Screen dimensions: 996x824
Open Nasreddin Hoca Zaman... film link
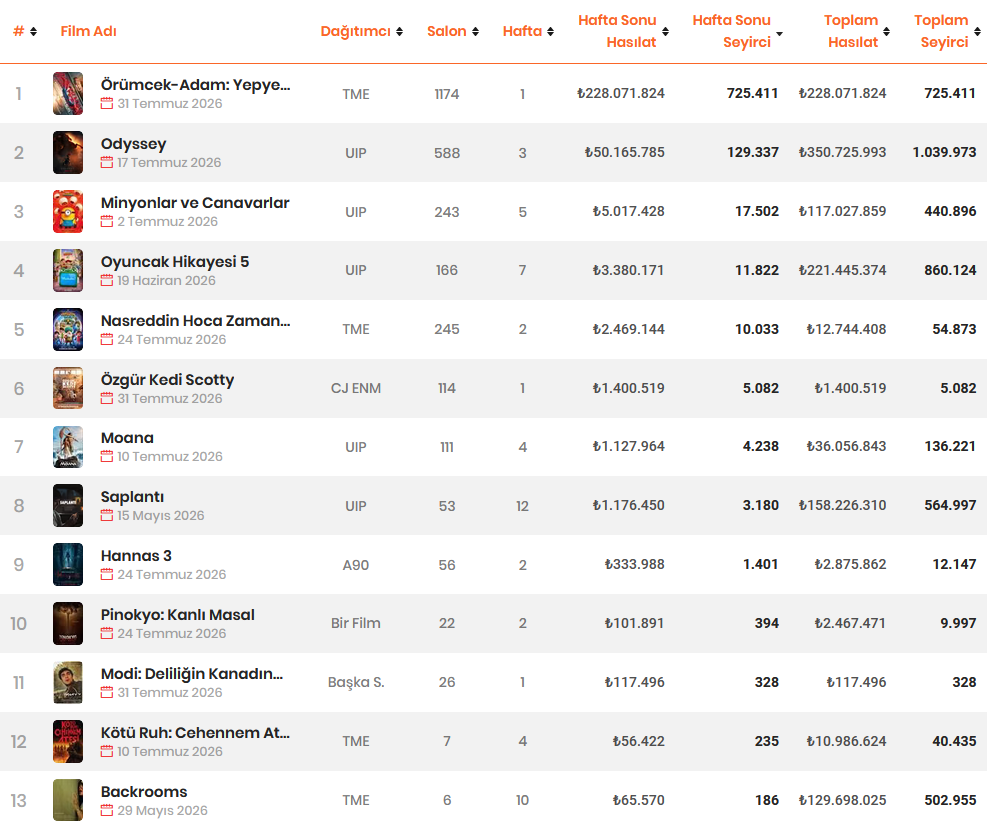[x=196, y=321]
